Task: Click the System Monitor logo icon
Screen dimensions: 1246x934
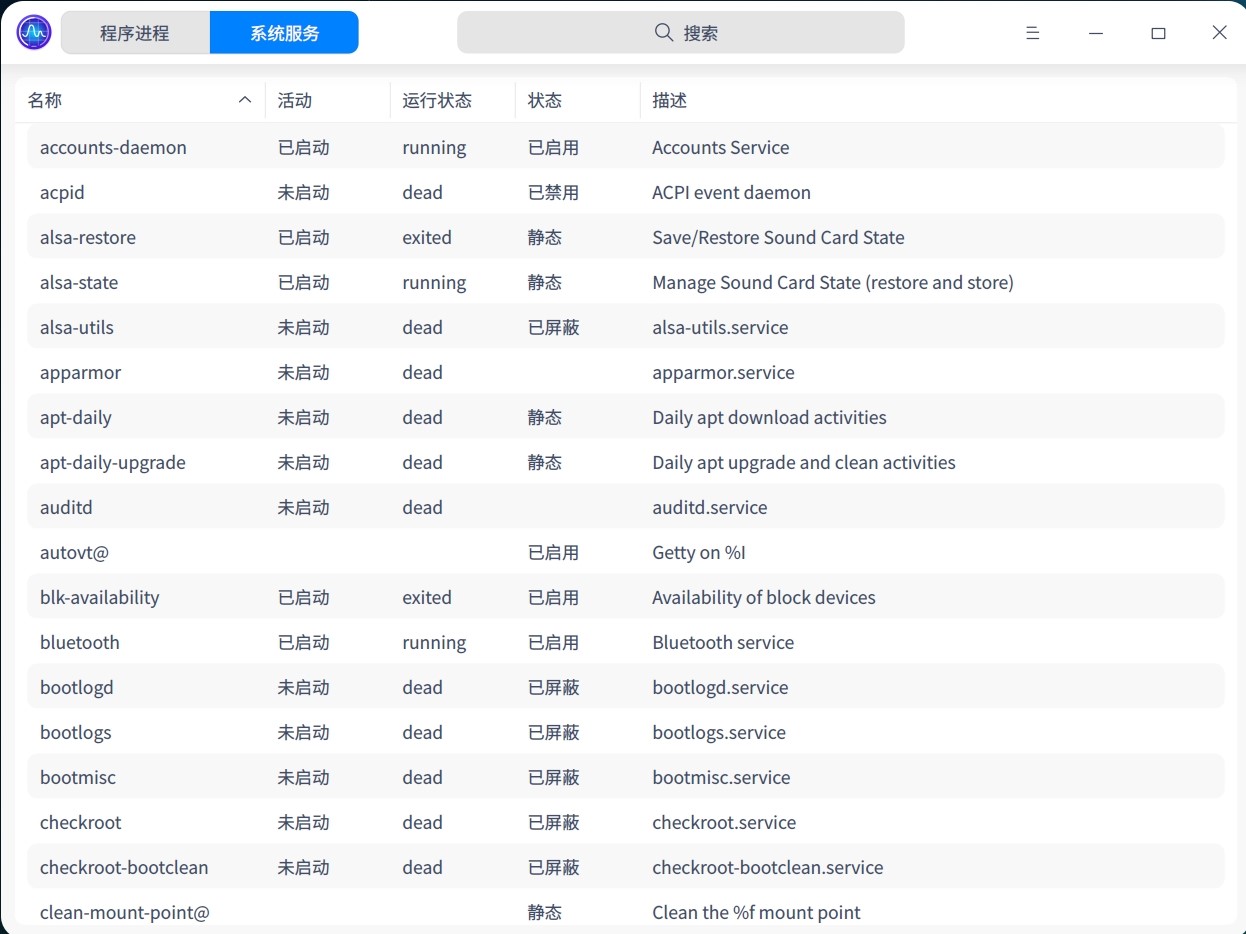Action: point(33,31)
